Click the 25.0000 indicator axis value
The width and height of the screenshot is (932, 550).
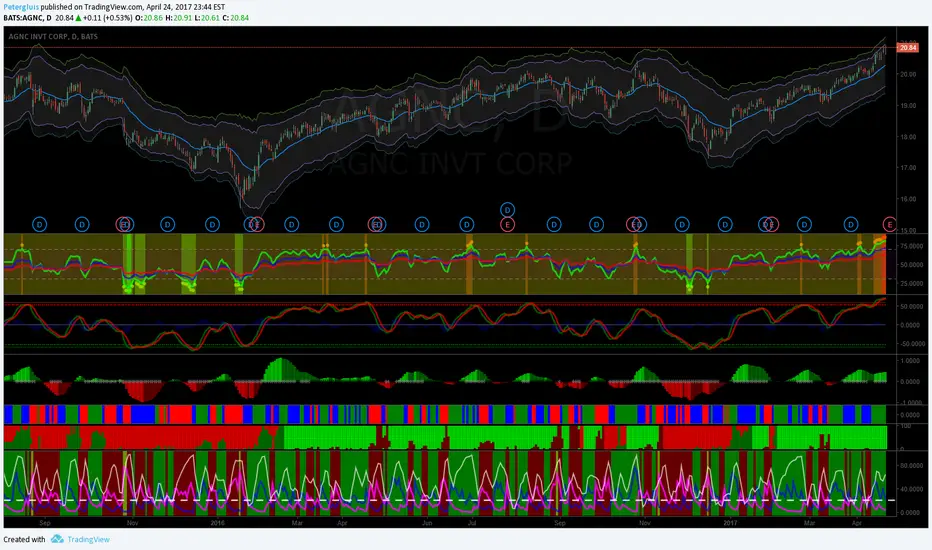pos(911,284)
